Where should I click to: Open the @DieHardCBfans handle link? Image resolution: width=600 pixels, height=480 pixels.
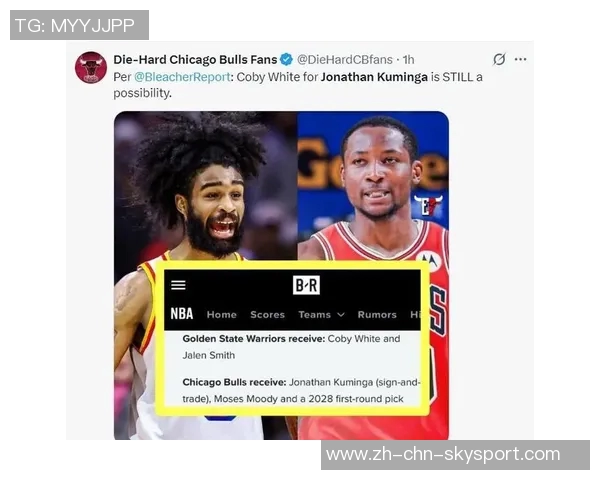pyautogui.click(x=345, y=60)
